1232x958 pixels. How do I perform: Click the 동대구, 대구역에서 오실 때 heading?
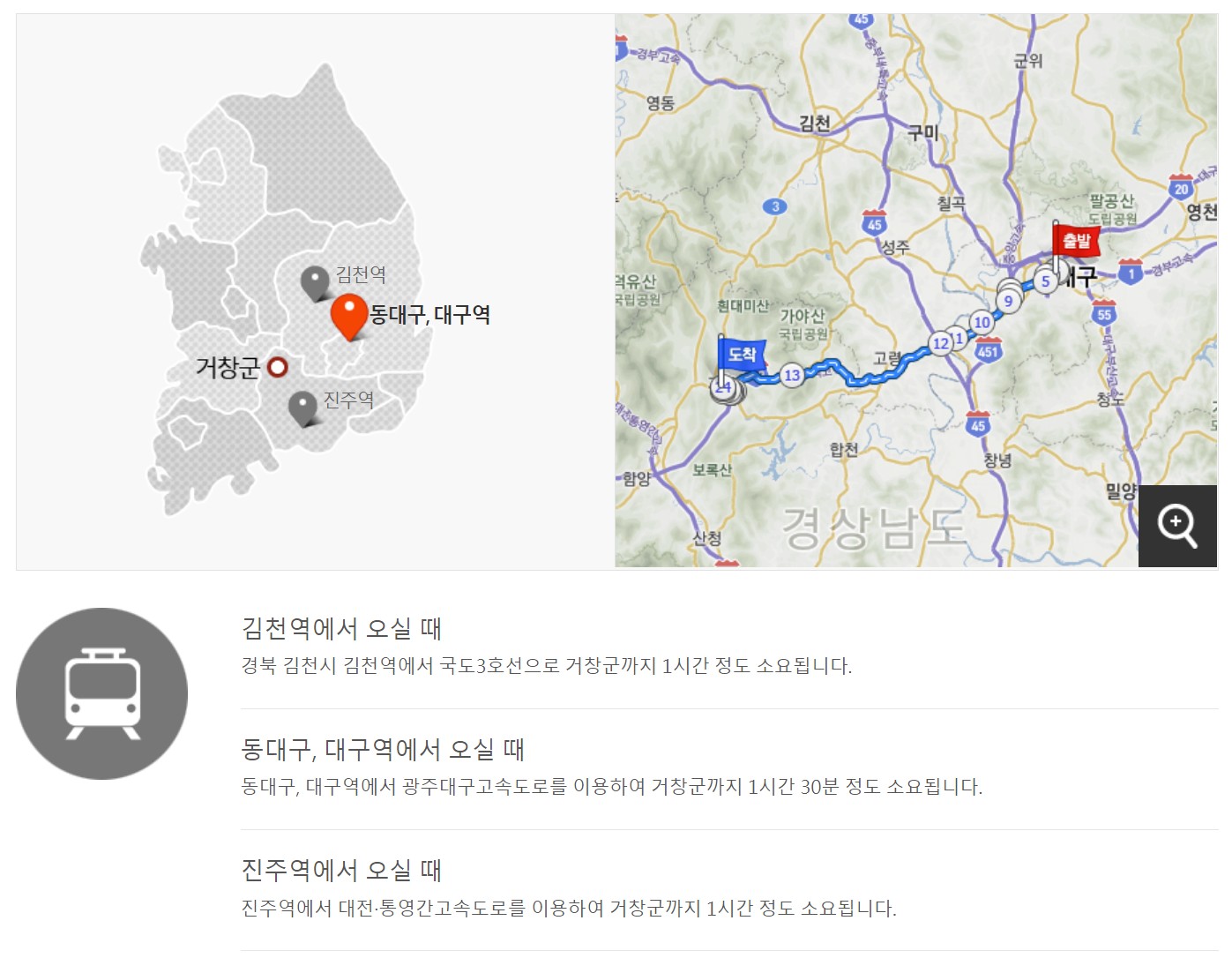click(x=383, y=750)
